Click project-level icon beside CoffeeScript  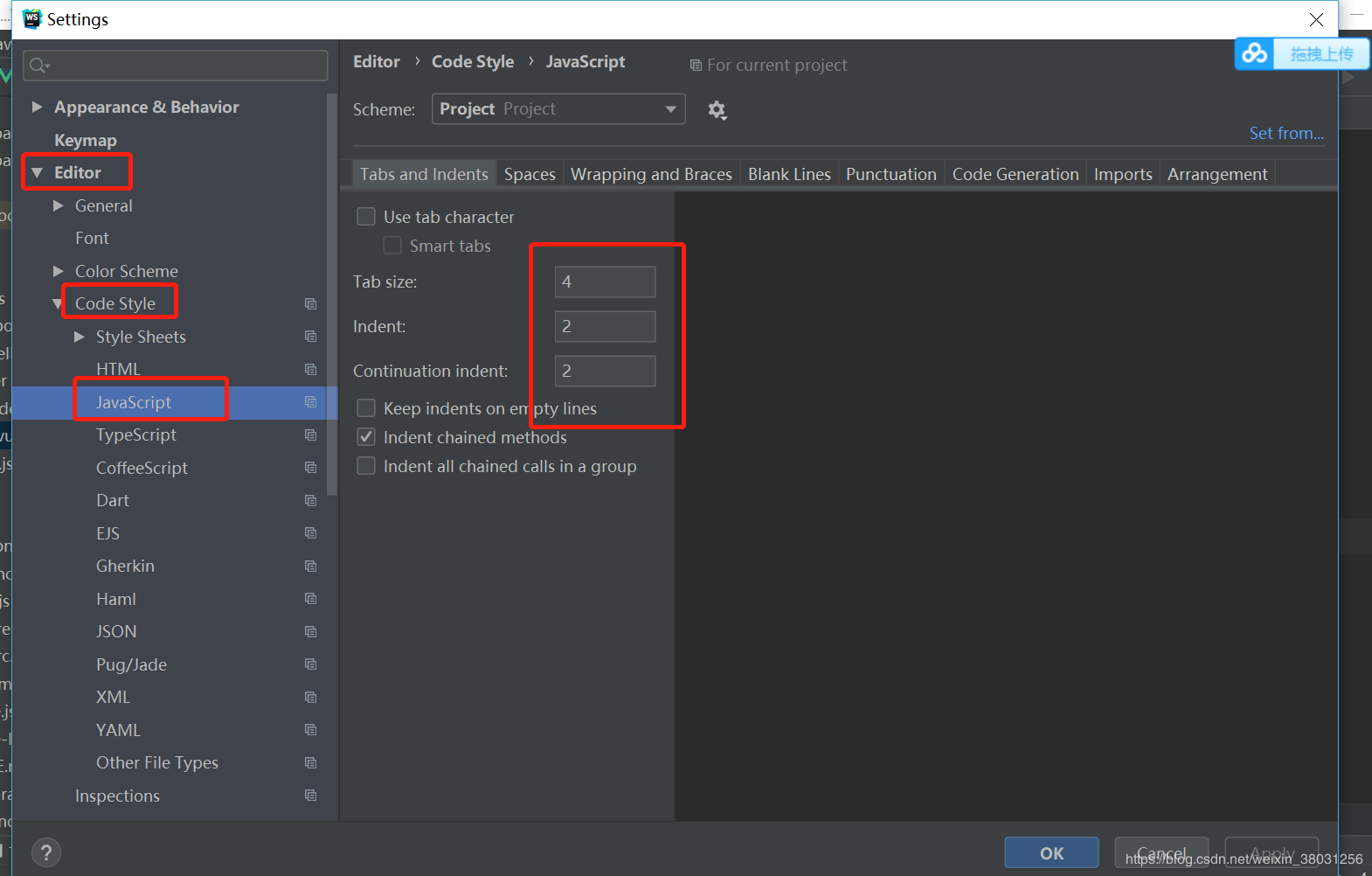coord(310,468)
